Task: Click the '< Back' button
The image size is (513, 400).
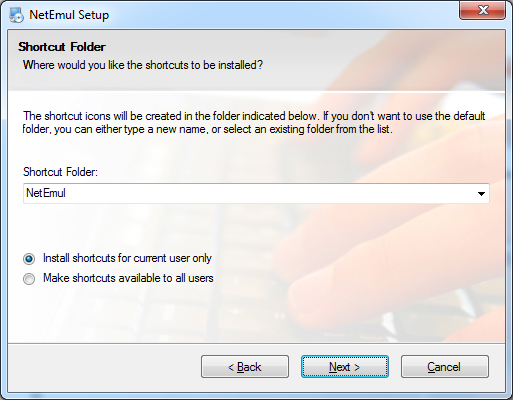Action: point(245,367)
